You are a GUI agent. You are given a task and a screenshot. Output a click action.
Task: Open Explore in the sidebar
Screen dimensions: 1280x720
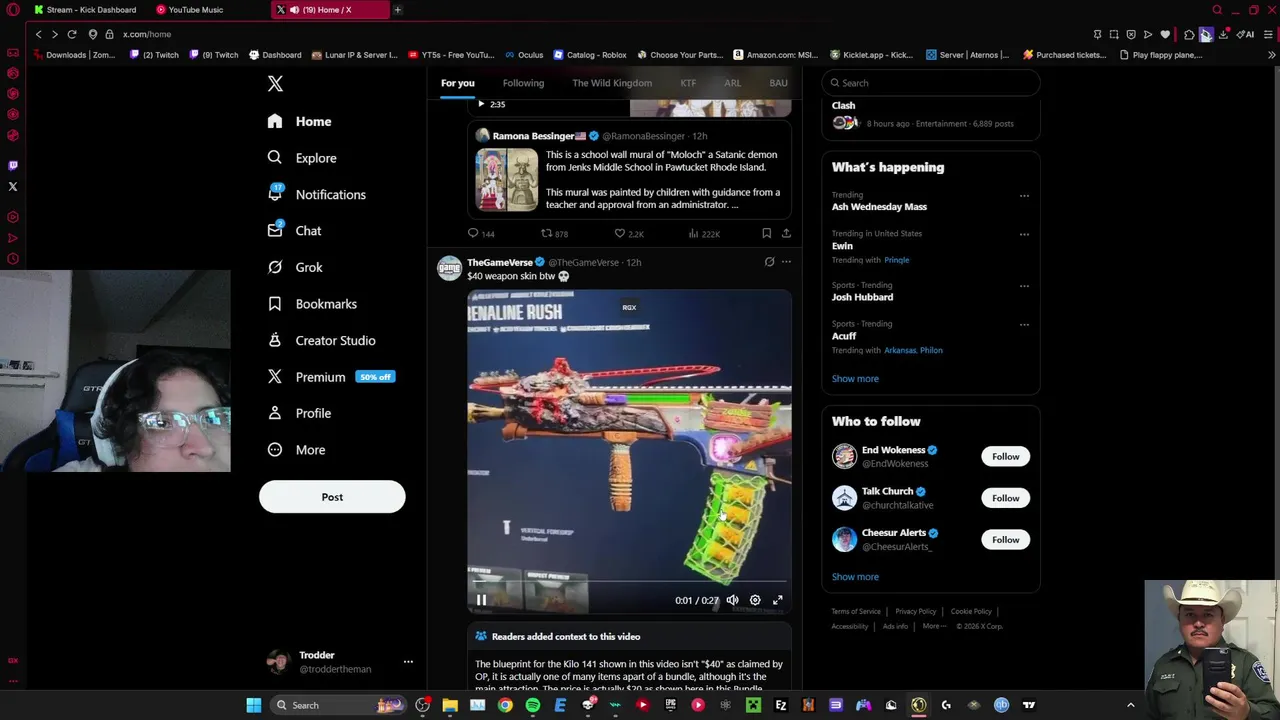tap(301, 158)
